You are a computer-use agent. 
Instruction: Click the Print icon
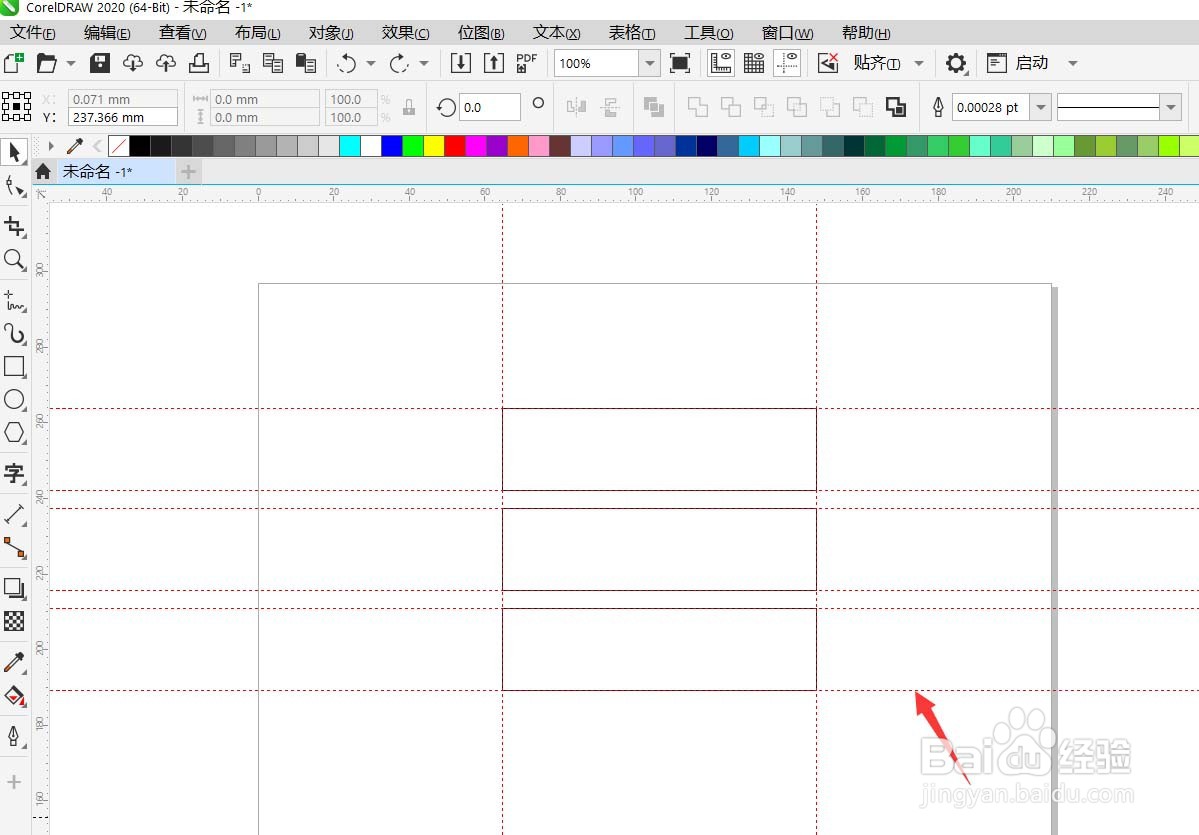(x=199, y=63)
